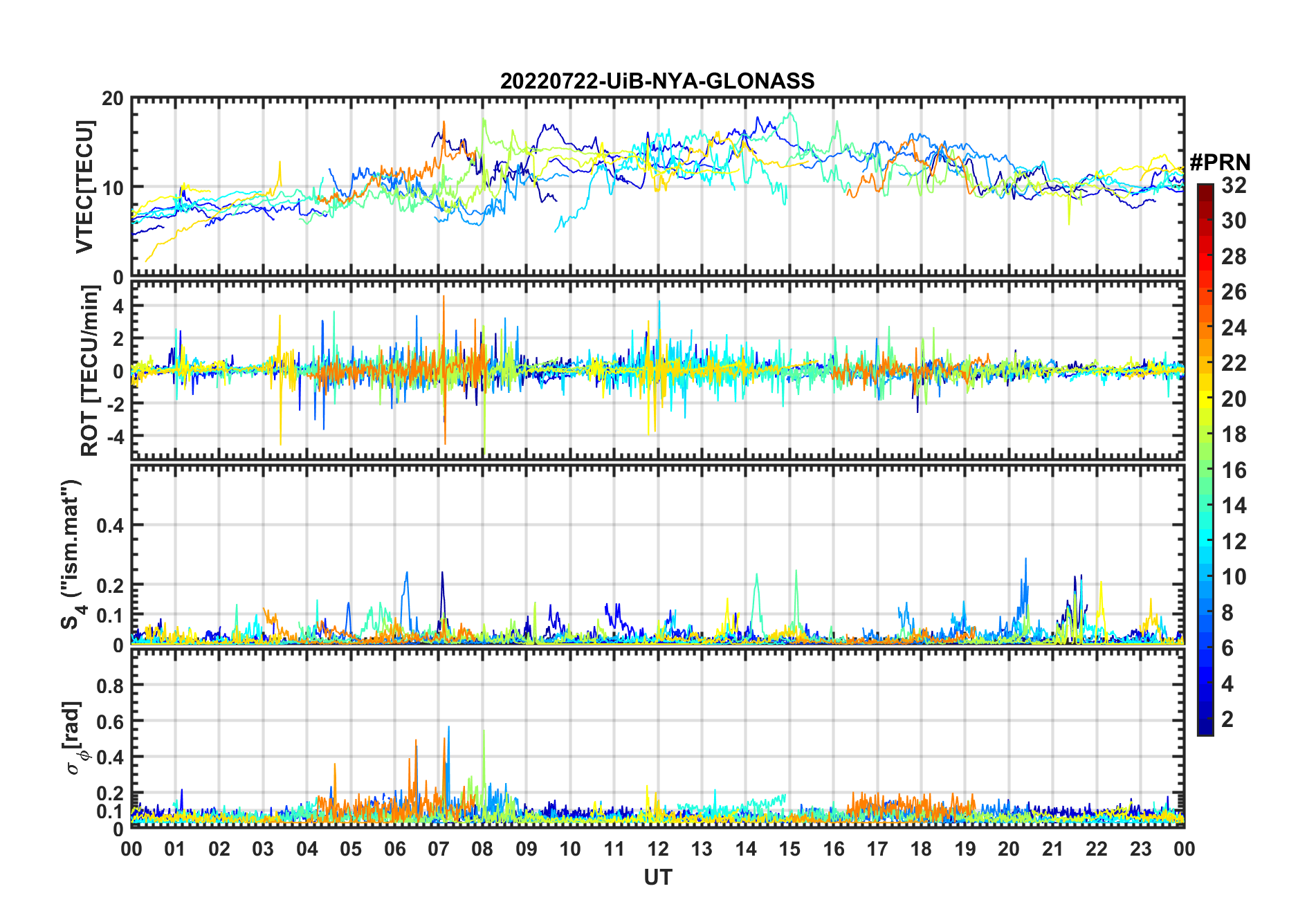1316x920 pixels.
Task: Click x-axis hour label 01
Action: click(x=175, y=849)
